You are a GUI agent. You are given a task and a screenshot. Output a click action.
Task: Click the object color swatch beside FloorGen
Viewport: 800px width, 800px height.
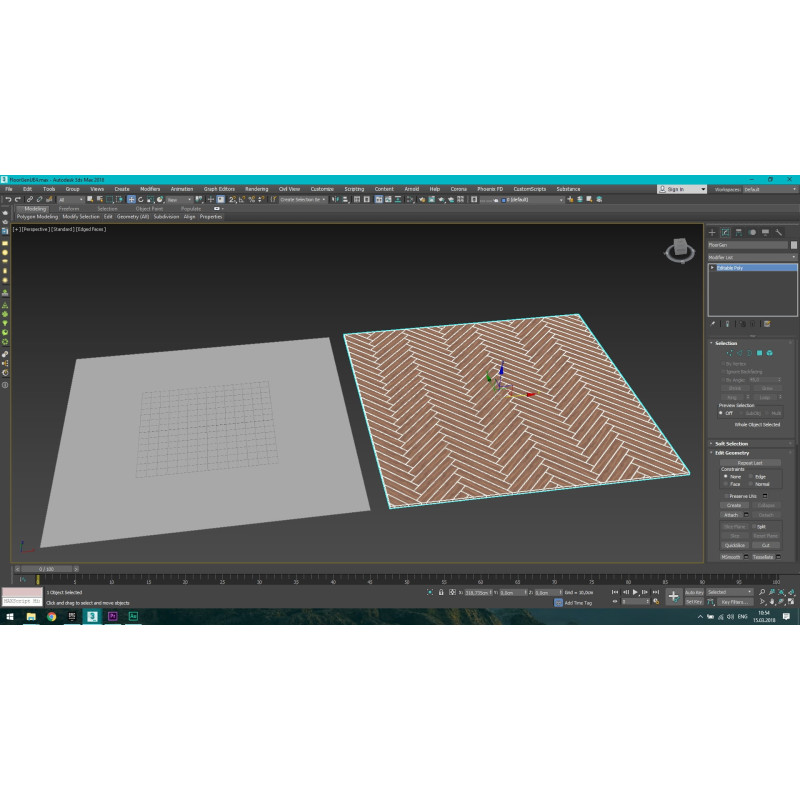coord(794,245)
